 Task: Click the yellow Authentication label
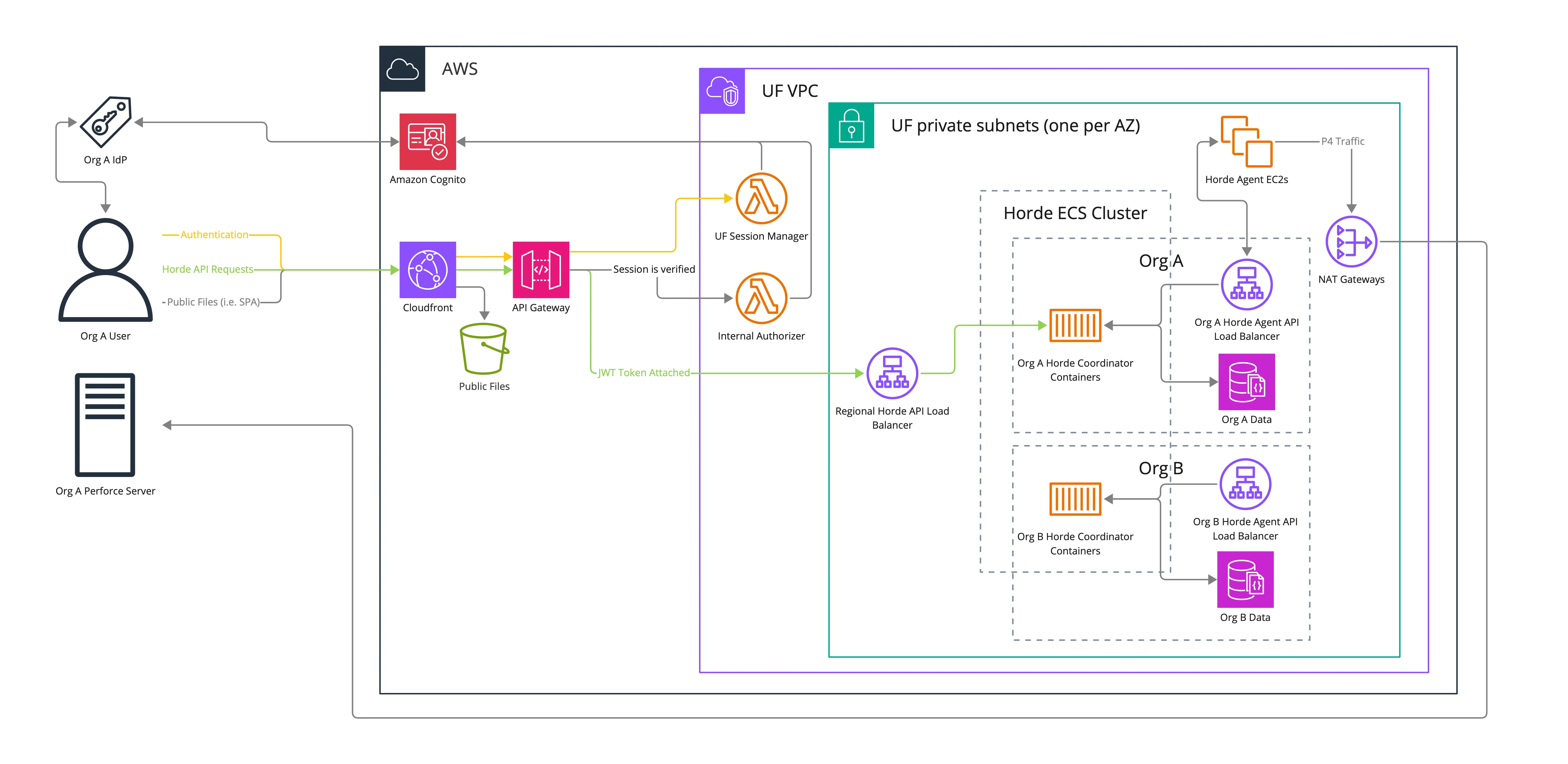tap(214, 235)
